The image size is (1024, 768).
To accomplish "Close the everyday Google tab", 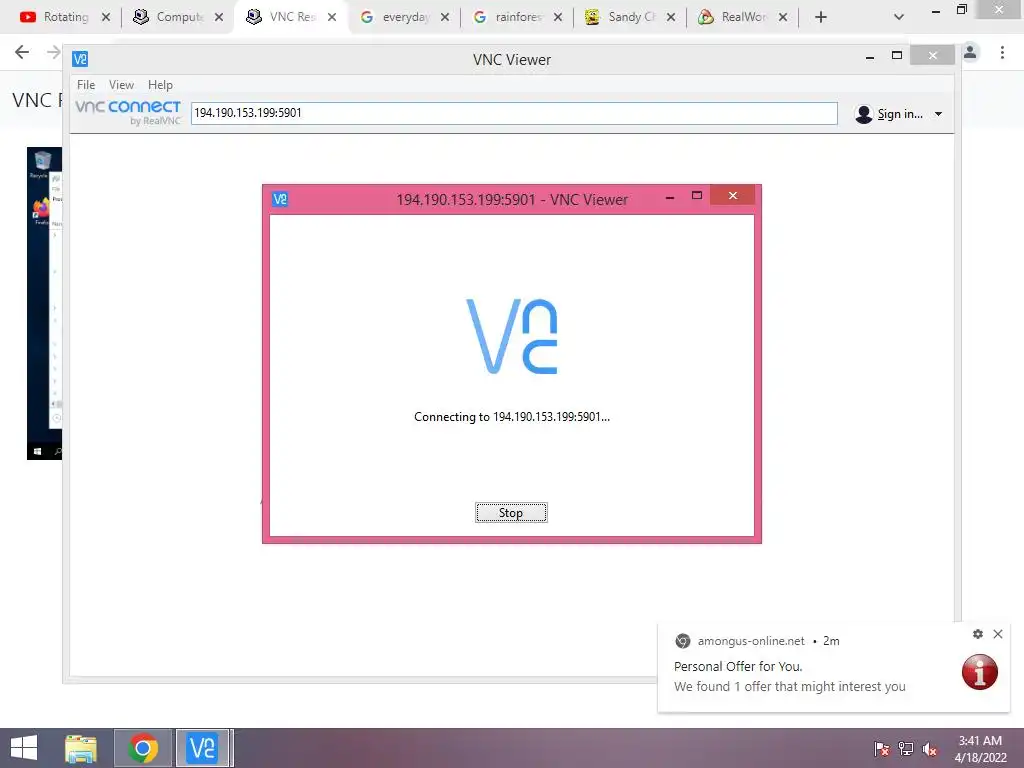I will (x=445, y=17).
